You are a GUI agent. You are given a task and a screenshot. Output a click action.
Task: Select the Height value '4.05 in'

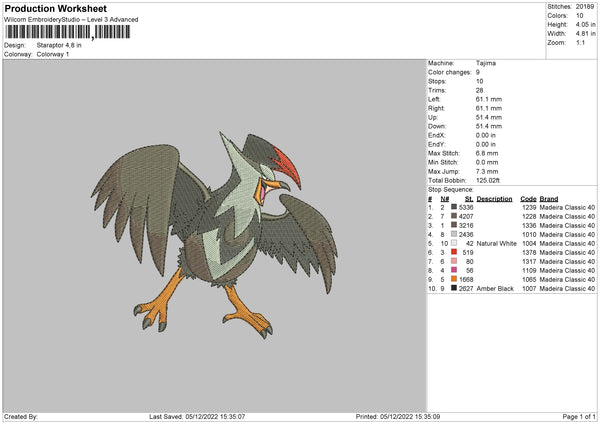click(x=585, y=24)
